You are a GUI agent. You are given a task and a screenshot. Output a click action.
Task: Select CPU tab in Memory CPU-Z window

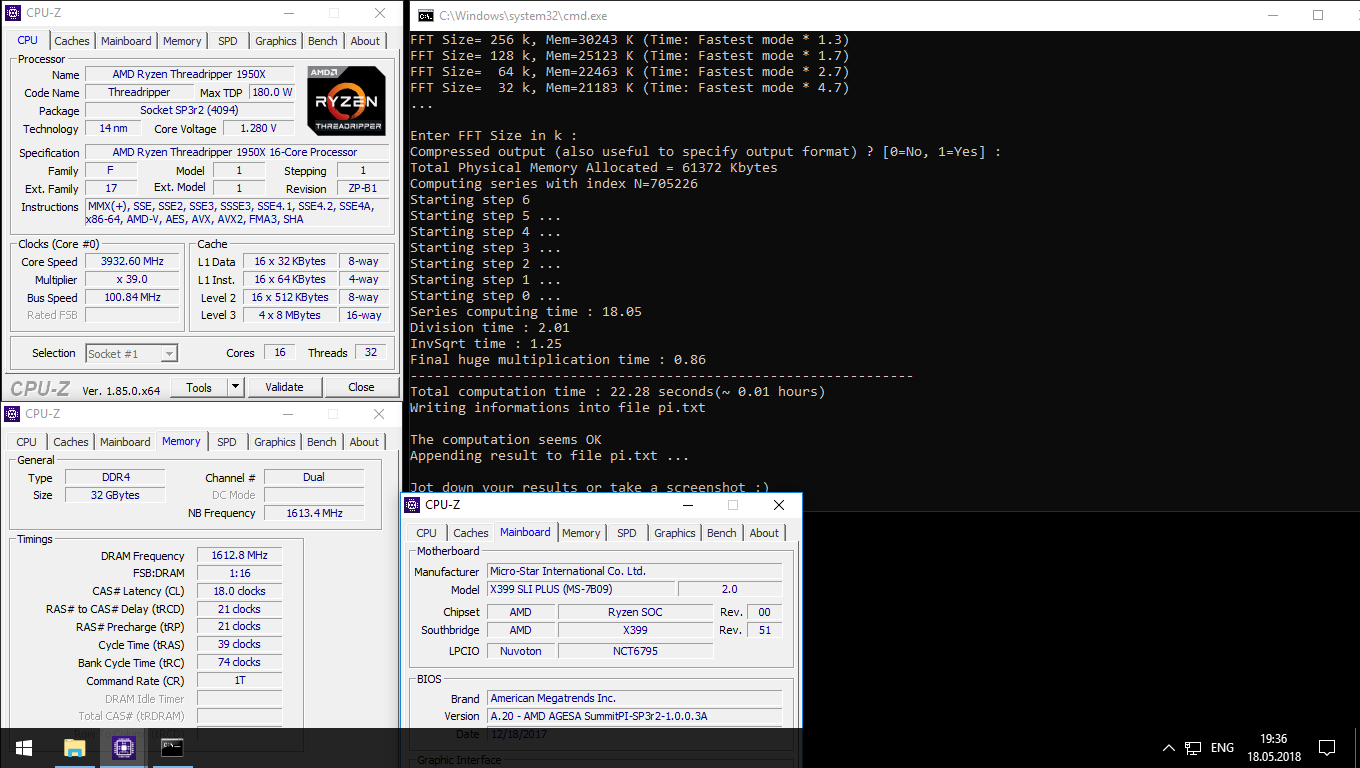[x=27, y=442]
